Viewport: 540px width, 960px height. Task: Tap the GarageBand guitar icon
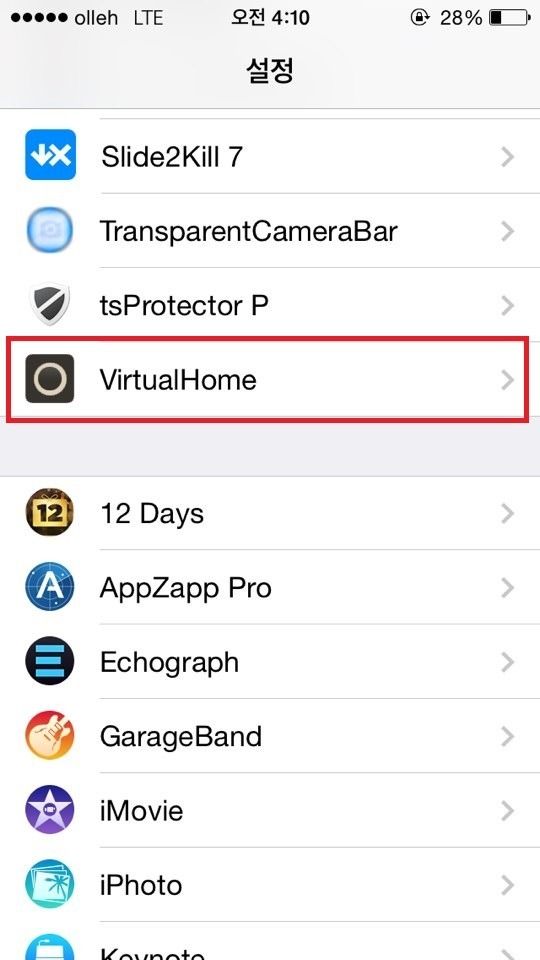coord(50,735)
